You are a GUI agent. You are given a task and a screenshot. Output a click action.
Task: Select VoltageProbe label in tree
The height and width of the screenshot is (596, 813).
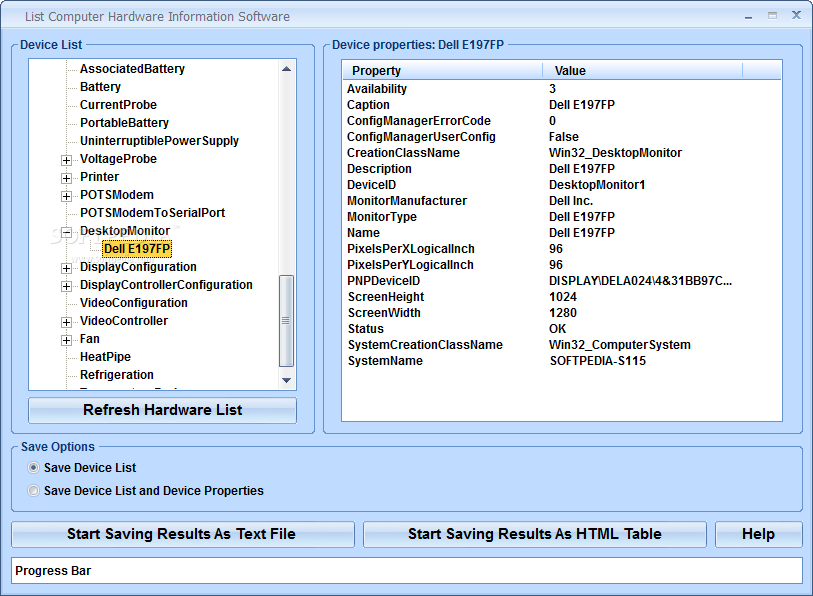point(118,159)
